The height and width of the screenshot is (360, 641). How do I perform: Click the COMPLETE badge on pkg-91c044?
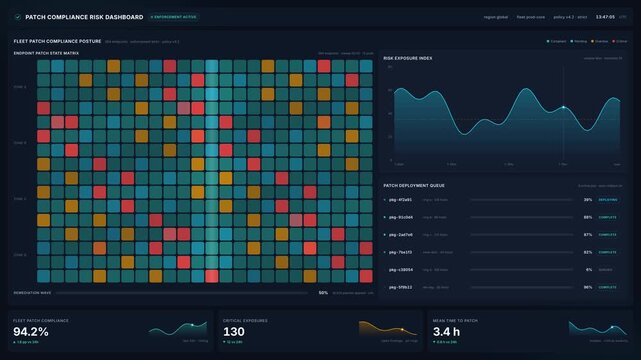pyautogui.click(x=607, y=217)
